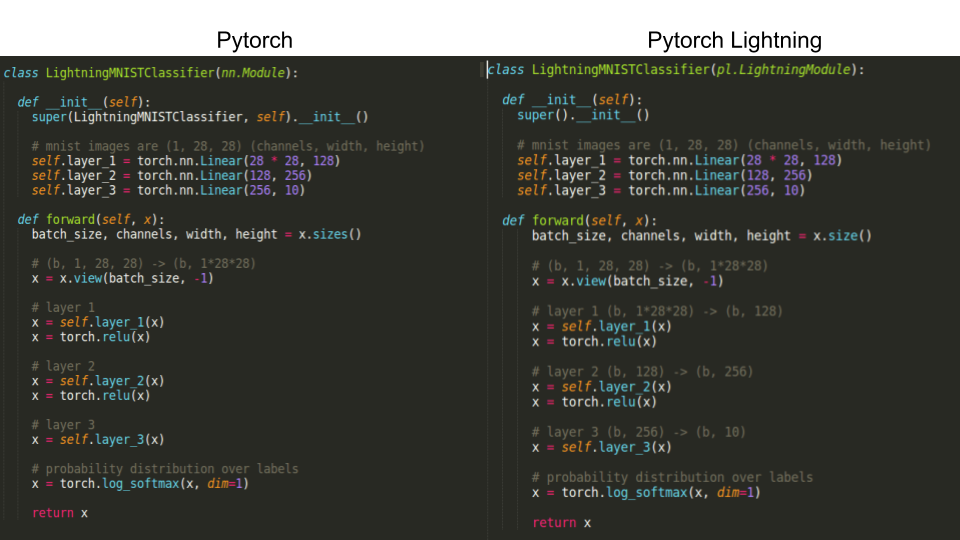Select comment "# layer 1 (b, 1*28*28) -> (b, 128)"
The height and width of the screenshot is (540, 960).
pos(657,311)
